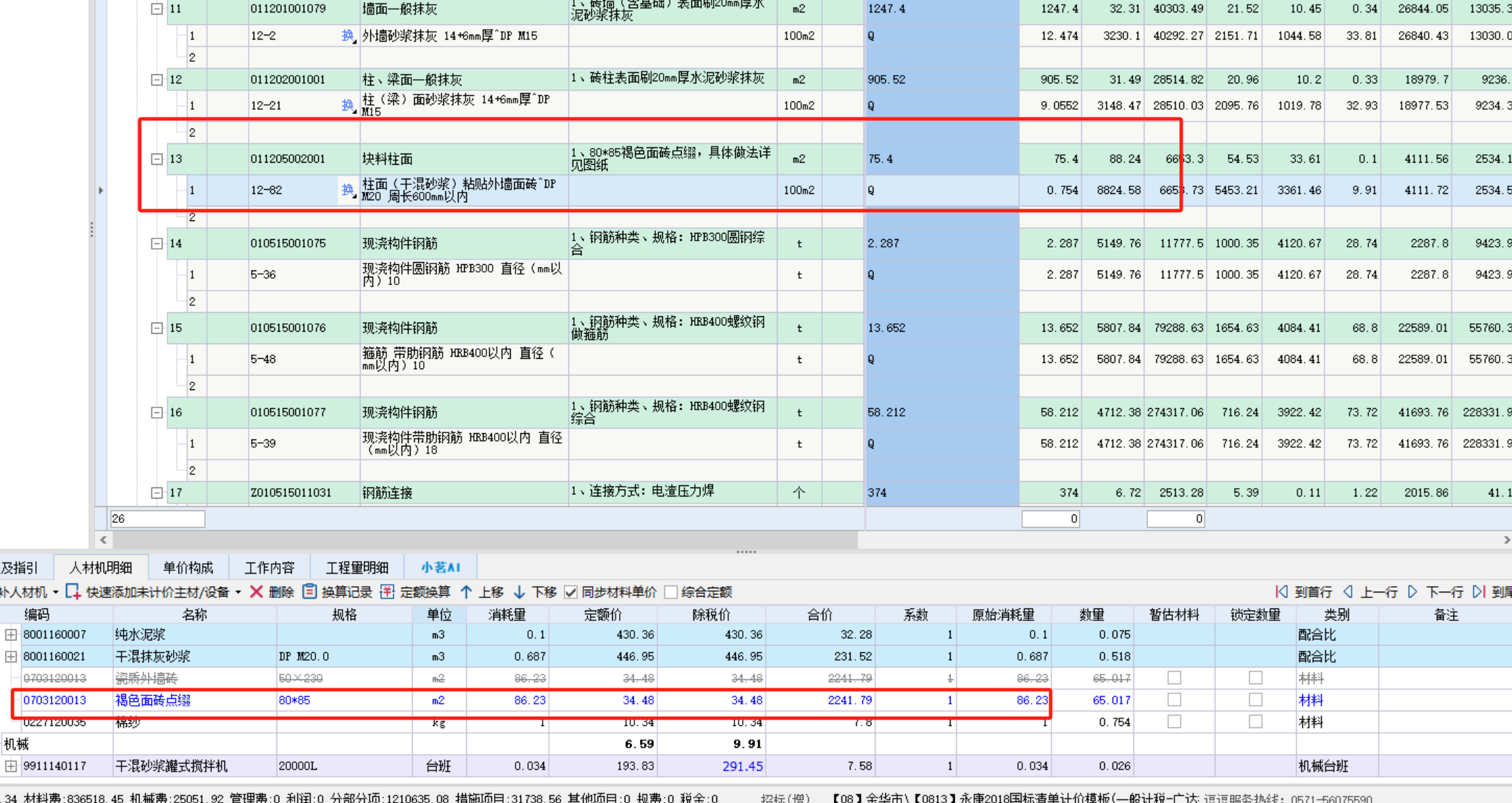The height and width of the screenshot is (803, 1512).
Task: Click the quick-add unpriced material icon
Action: 73,592
